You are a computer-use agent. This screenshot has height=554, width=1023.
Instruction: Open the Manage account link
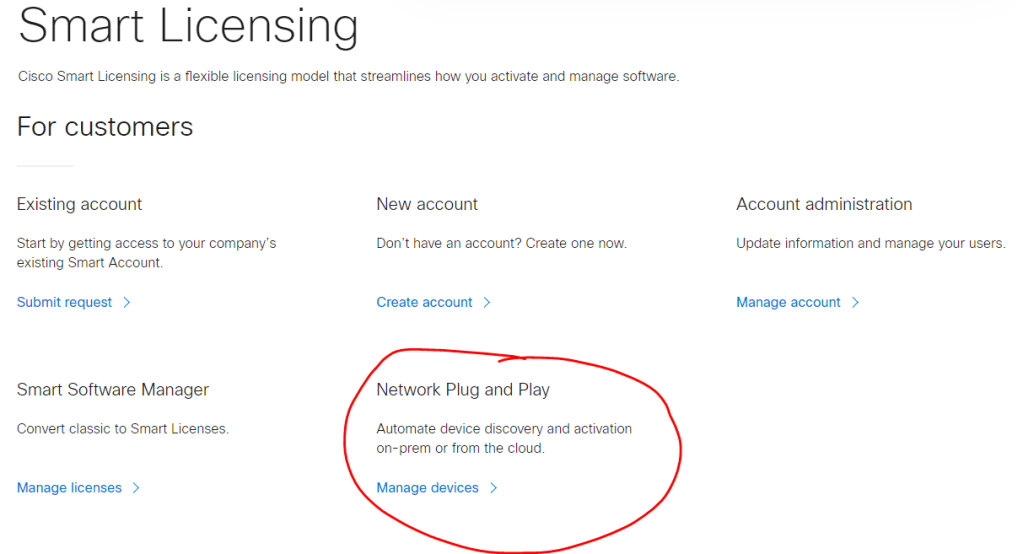(x=788, y=302)
